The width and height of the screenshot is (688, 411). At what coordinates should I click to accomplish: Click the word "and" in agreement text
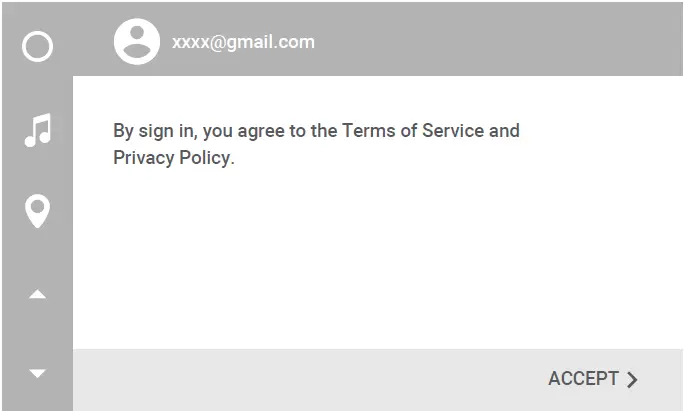pos(505,131)
